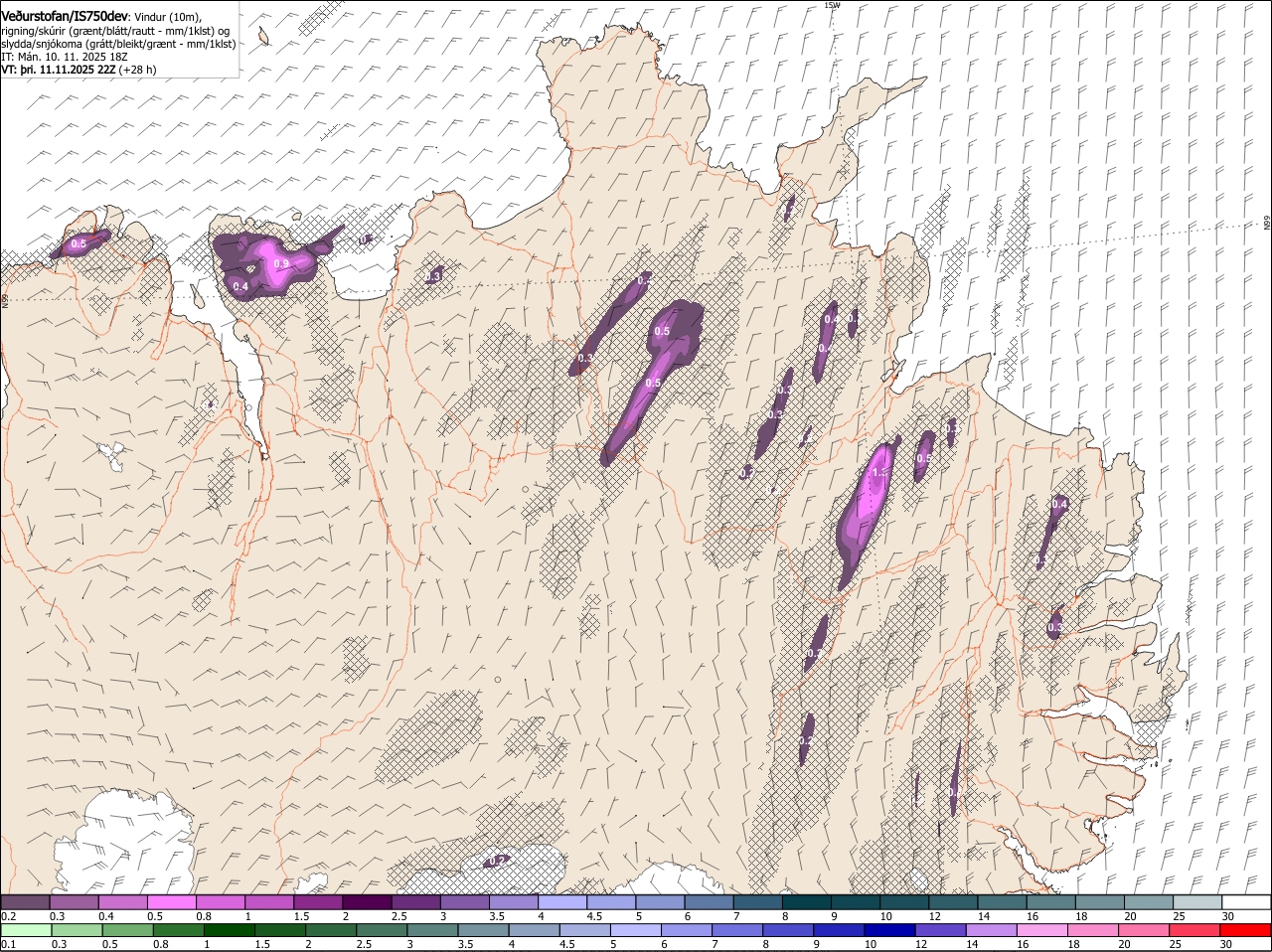1272x952 pixels.
Task: Click the 1.3 precipitation value on the map
Action: tap(878, 473)
